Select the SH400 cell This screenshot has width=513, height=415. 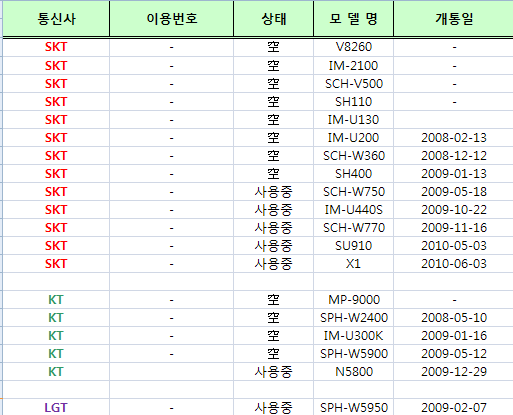(x=354, y=174)
